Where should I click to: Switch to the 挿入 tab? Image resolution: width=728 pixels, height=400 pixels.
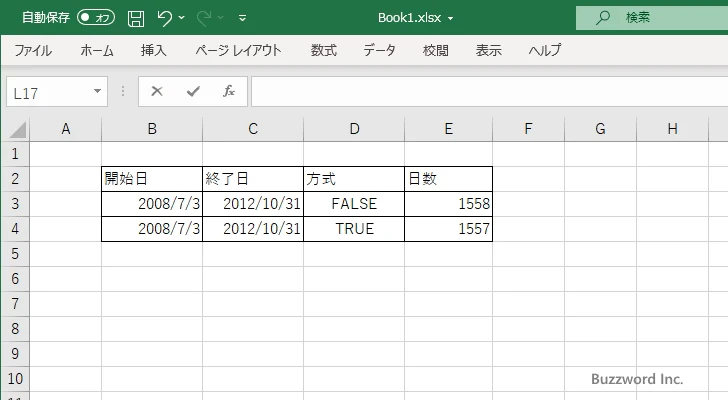coord(154,50)
